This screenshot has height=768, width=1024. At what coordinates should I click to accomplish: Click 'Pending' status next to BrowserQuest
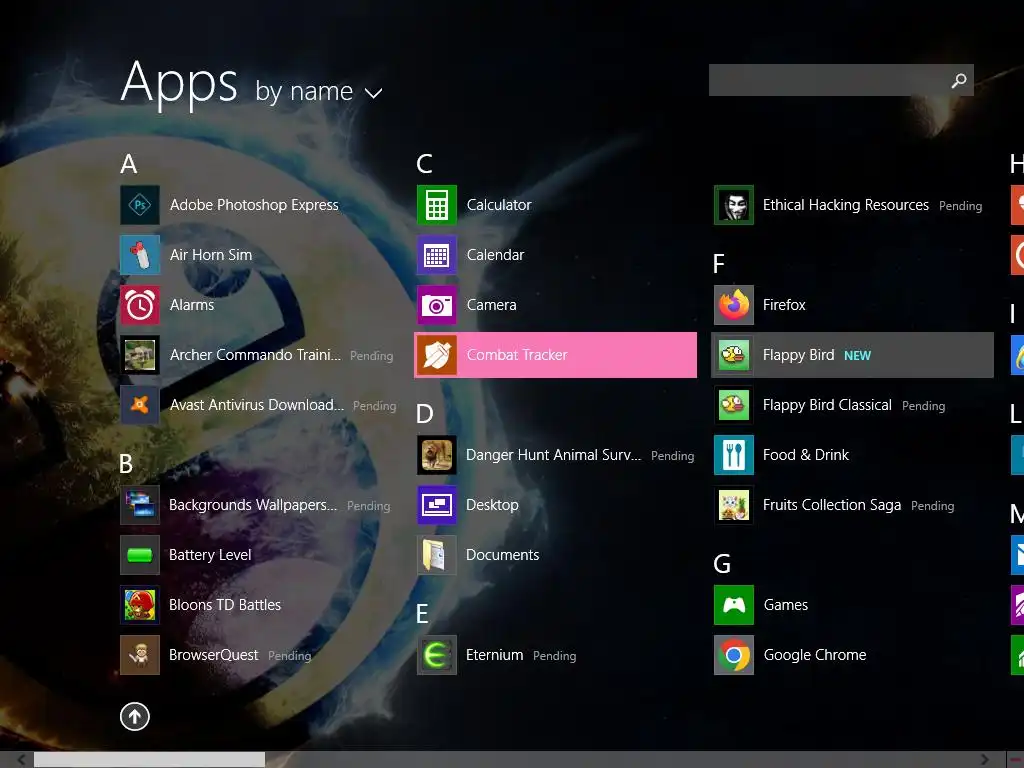tap(289, 656)
